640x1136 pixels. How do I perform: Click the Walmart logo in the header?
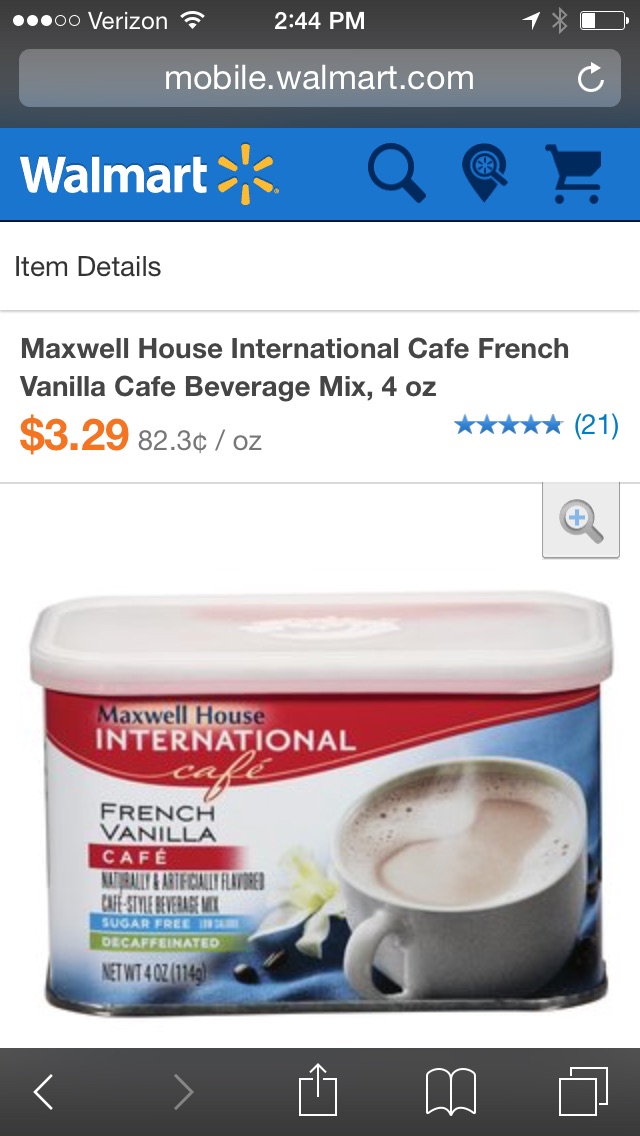click(149, 175)
